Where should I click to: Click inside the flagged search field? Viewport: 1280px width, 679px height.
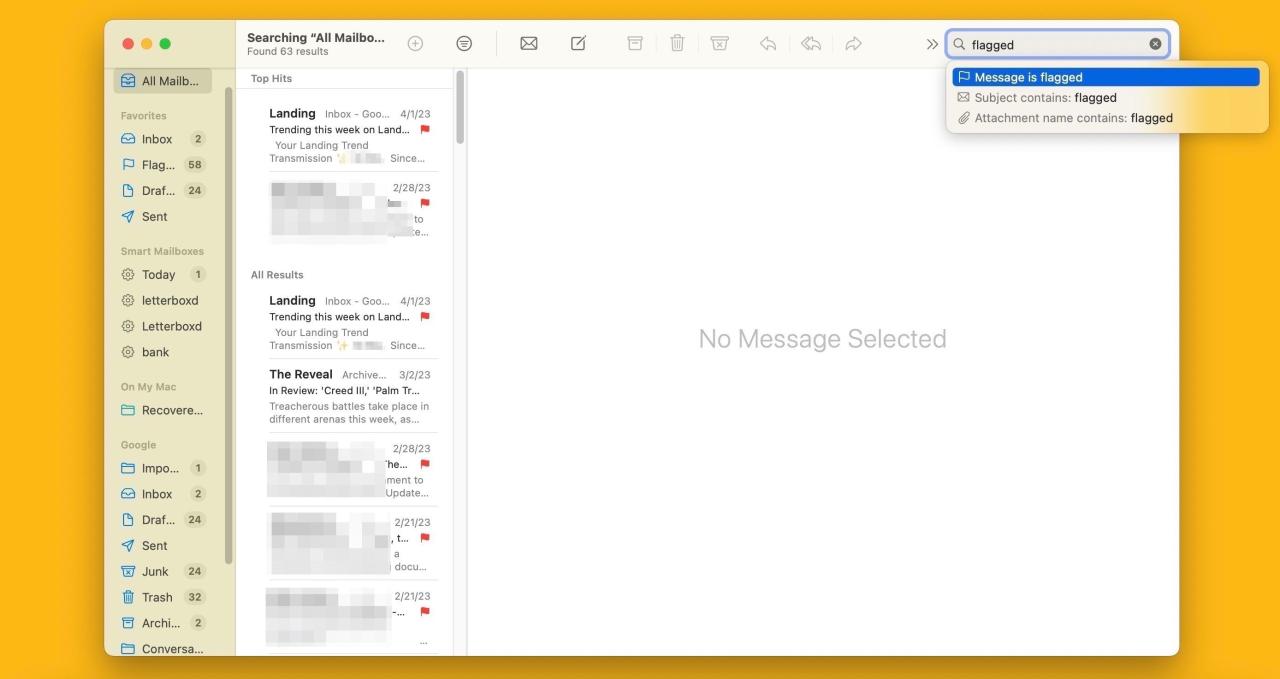(x=1058, y=44)
